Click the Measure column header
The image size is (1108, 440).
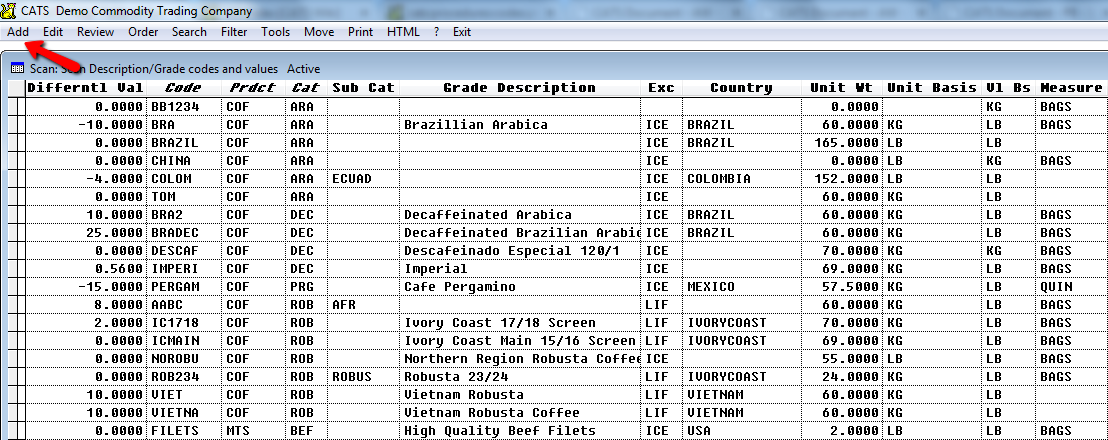[1071, 88]
